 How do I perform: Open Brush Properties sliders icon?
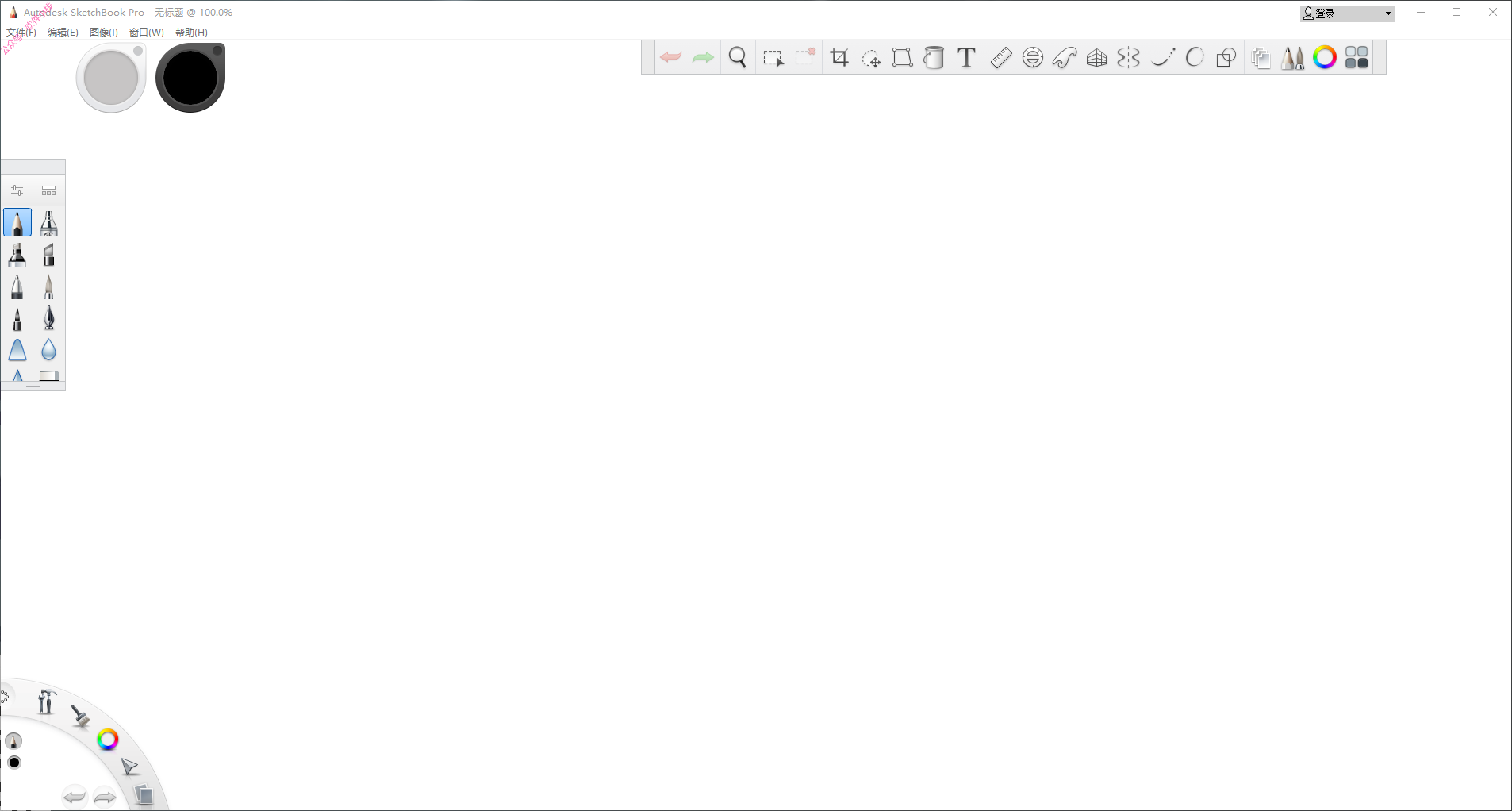point(17,190)
